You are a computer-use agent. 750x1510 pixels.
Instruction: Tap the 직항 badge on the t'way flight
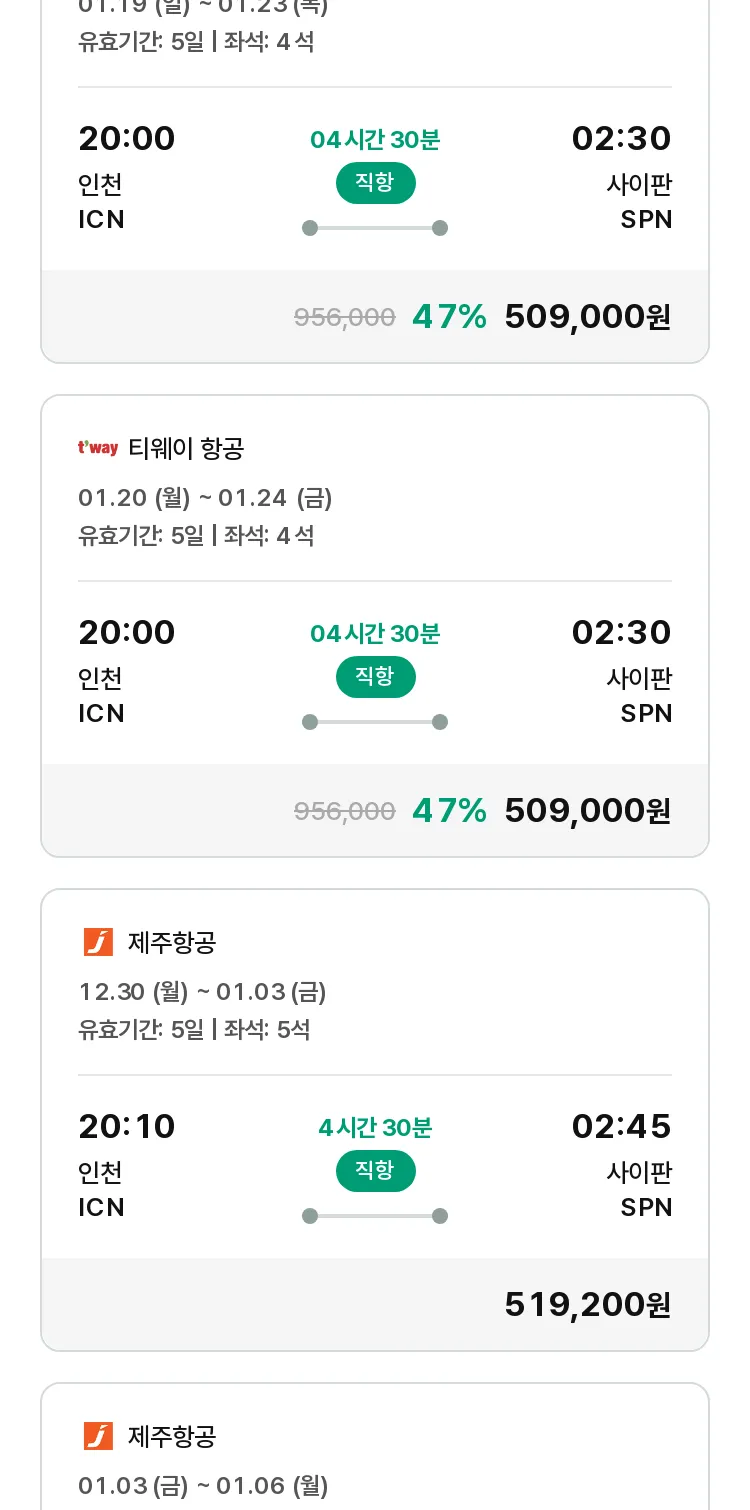pos(375,677)
